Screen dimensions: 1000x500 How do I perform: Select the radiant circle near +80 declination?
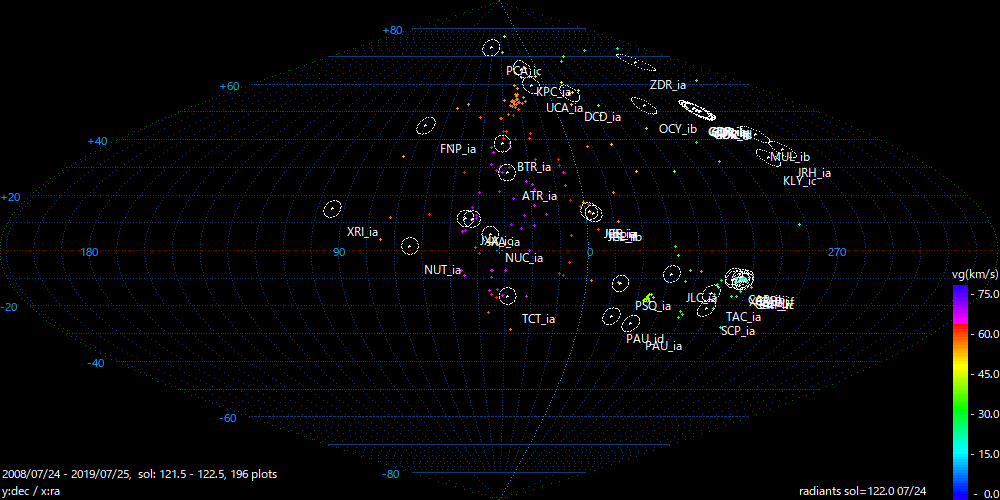click(491, 47)
